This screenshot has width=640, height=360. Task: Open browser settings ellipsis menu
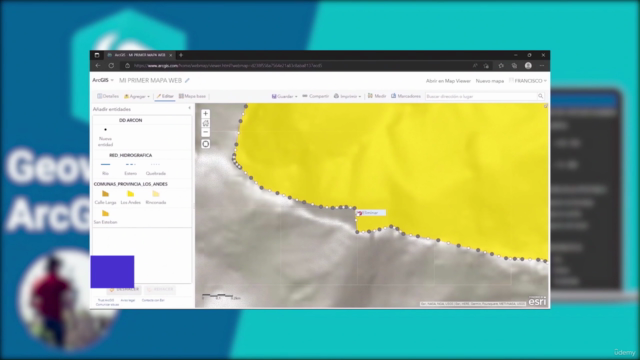pos(542,65)
